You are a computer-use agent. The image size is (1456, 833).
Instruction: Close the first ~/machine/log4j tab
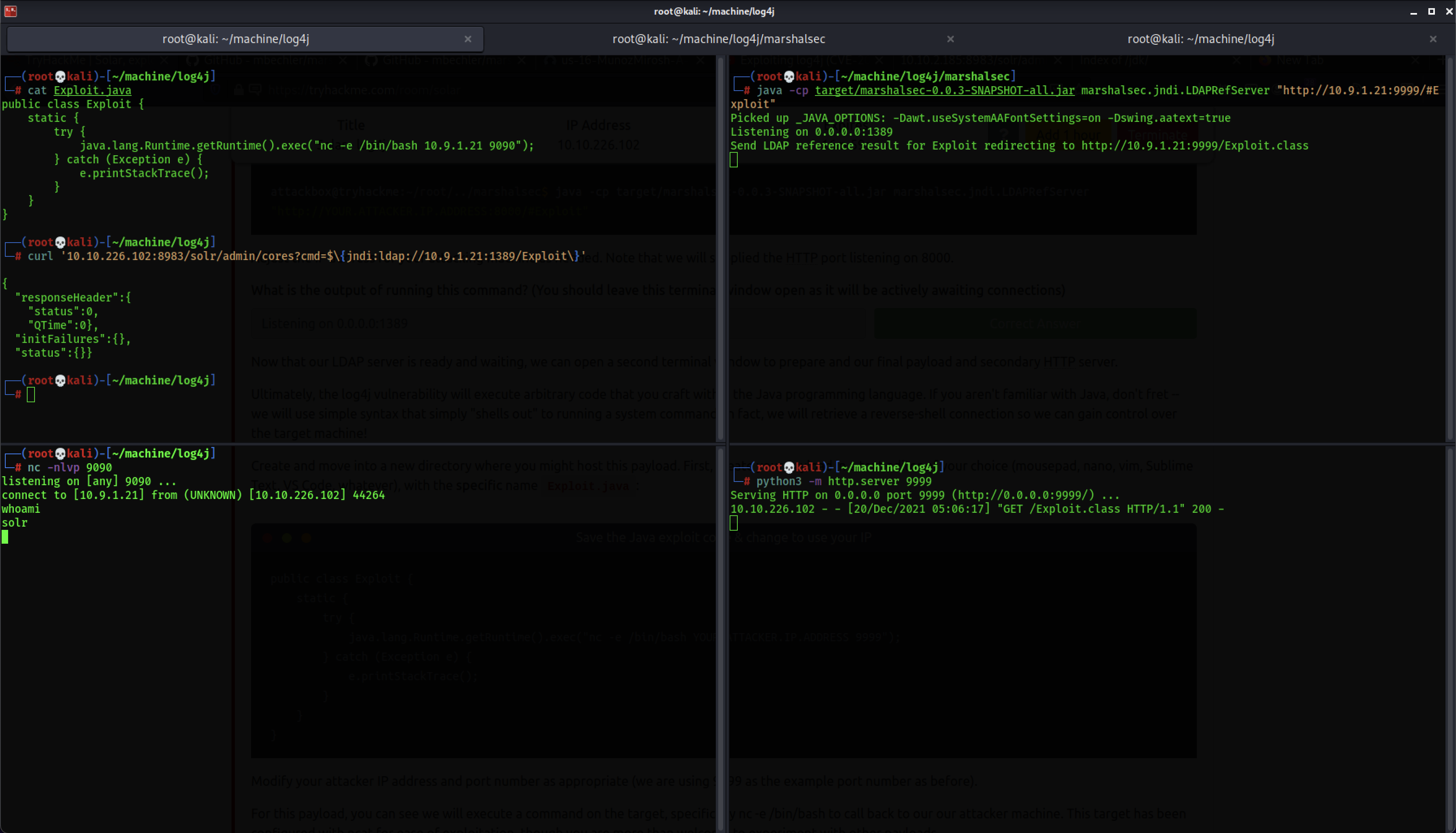tap(468, 39)
